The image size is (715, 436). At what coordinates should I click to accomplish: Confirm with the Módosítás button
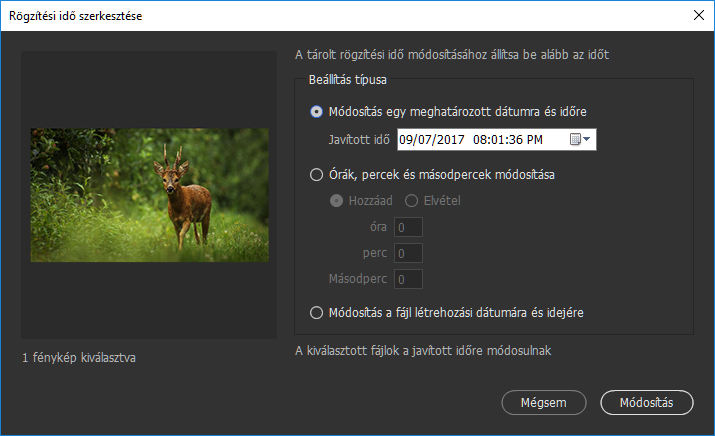(x=647, y=402)
